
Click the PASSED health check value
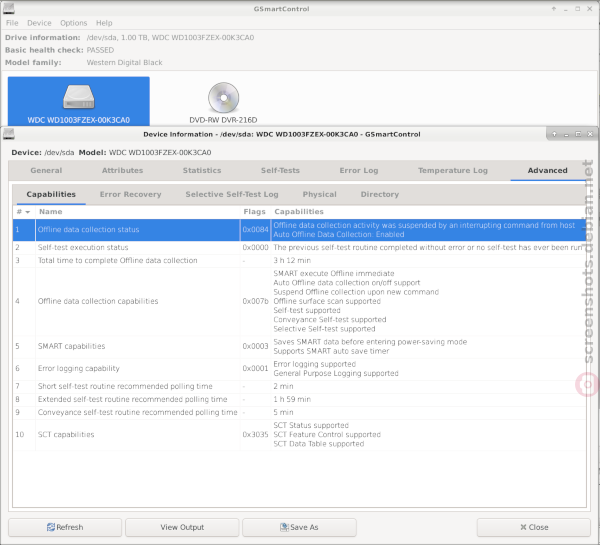click(100, 50)
